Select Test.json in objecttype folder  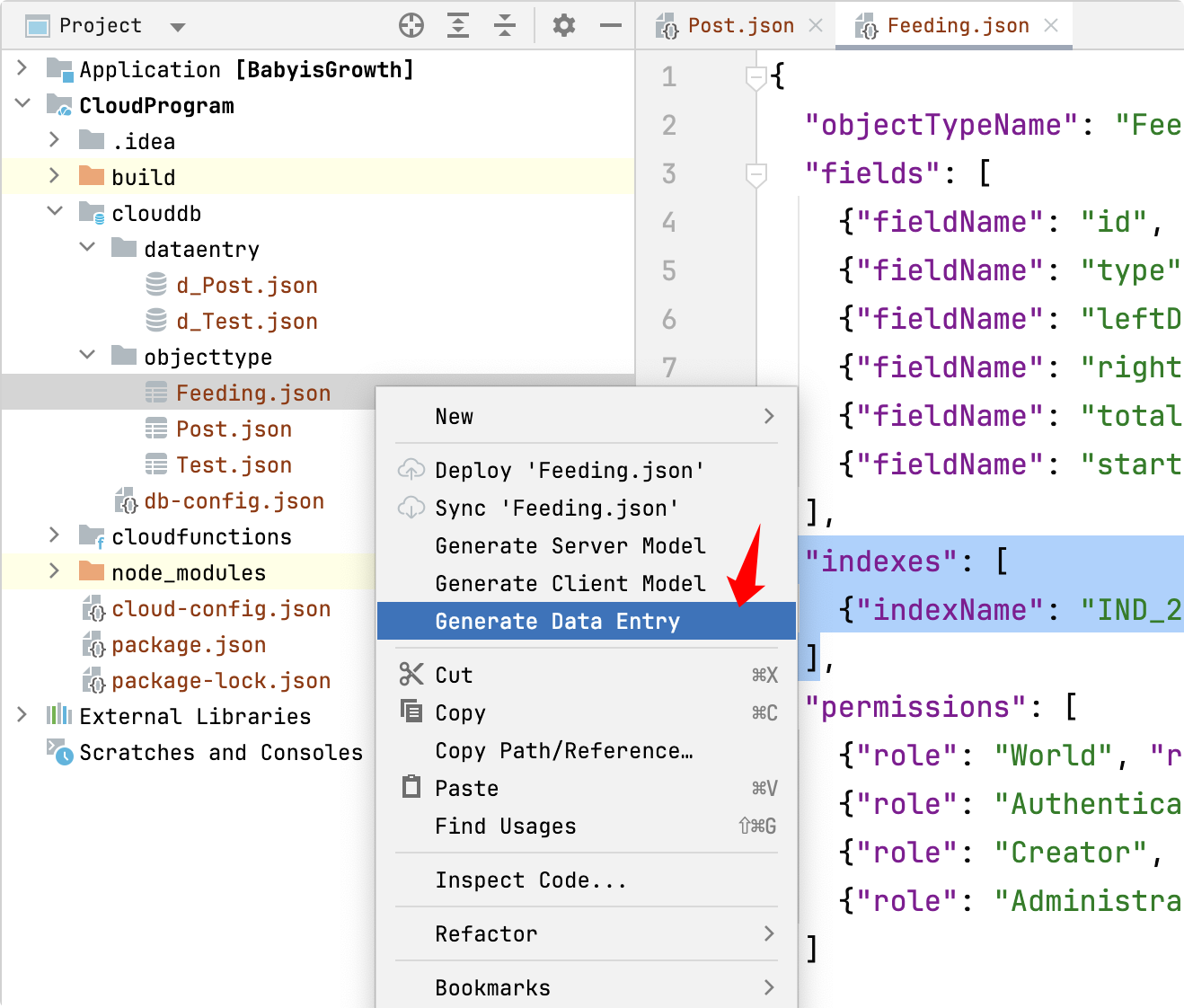click(234, 465)
